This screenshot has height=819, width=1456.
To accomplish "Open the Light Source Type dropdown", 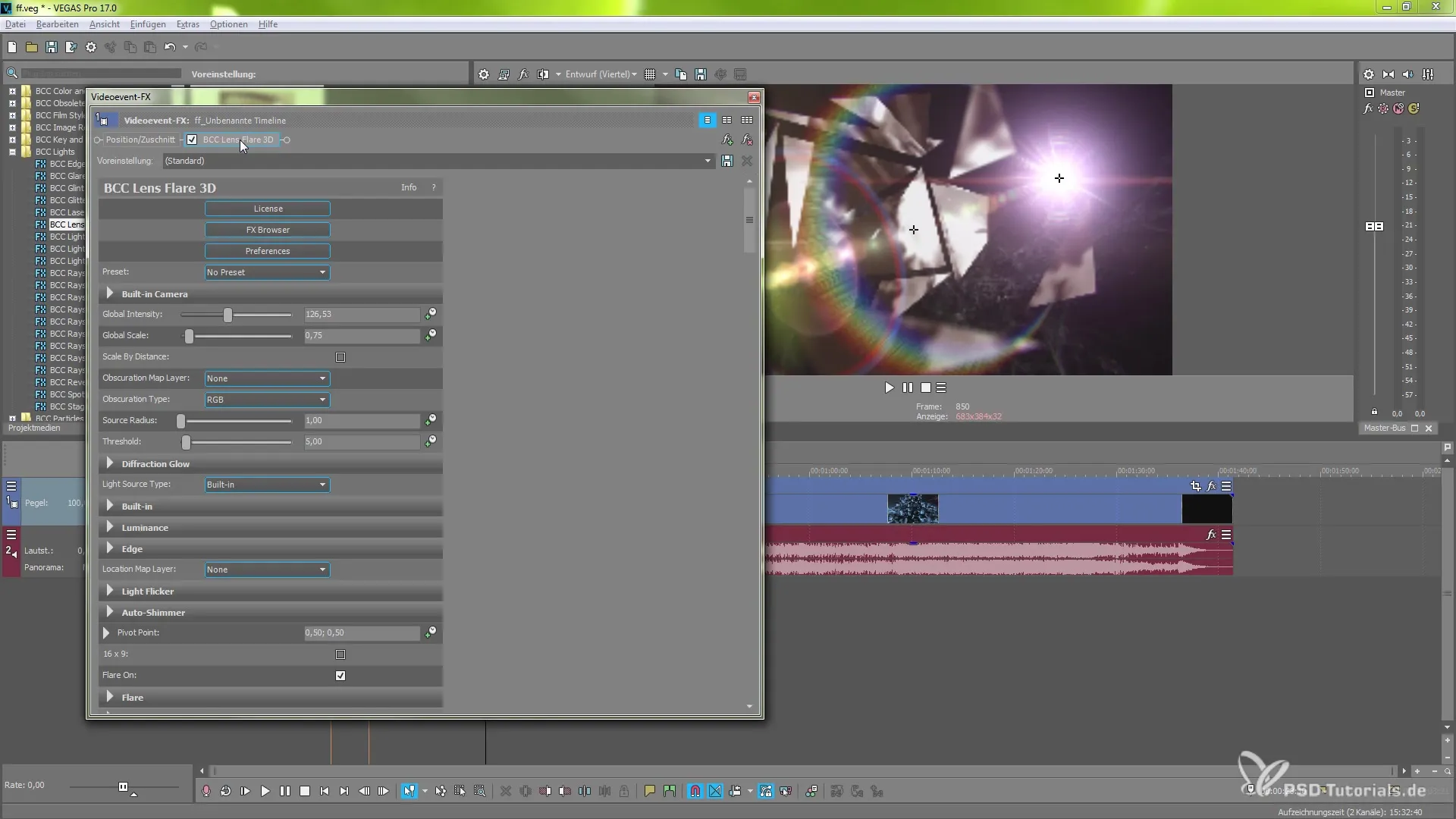I will coord(267,485).
